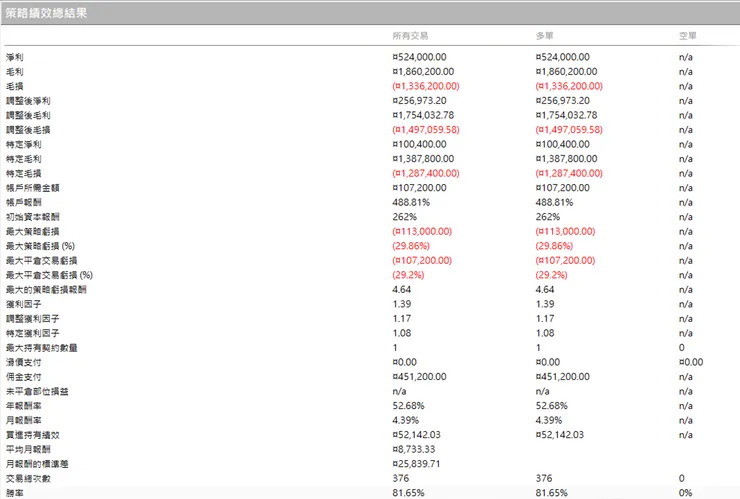Select the 獲利因子 row label

pyautogui.click(x=24, y=304)
